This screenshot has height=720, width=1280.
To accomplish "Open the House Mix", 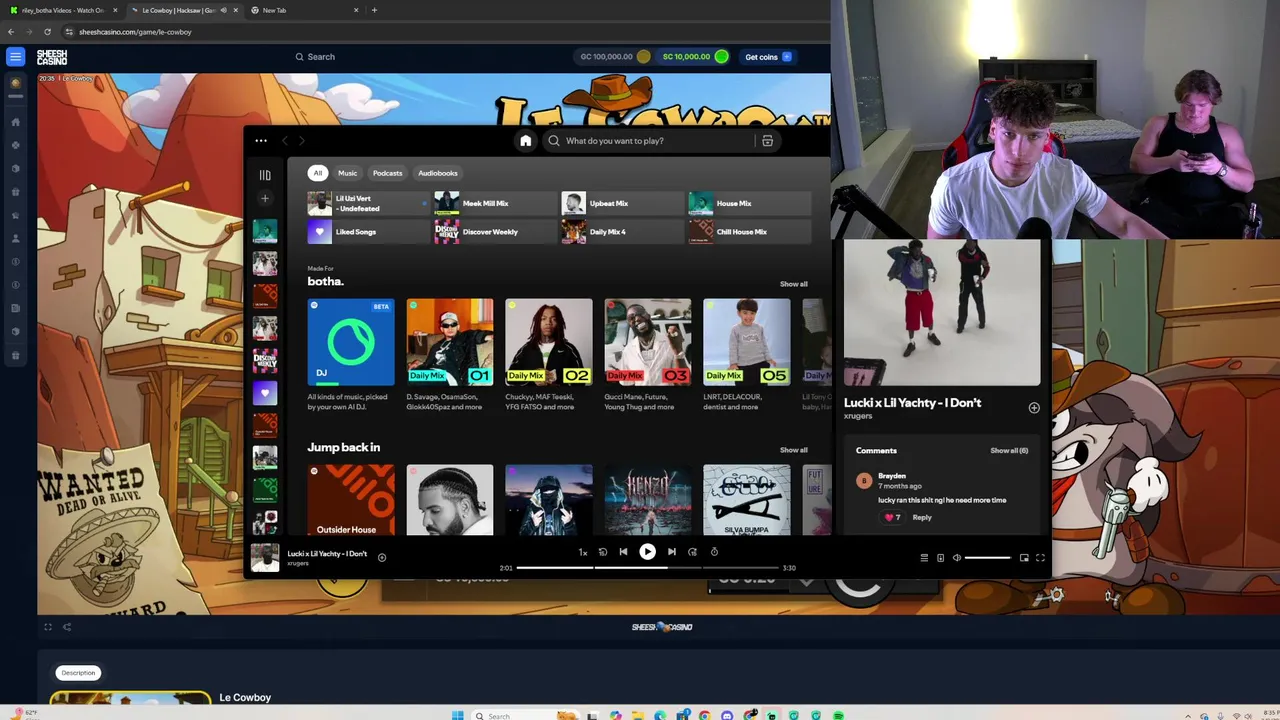I will click(x=749, y=204).
